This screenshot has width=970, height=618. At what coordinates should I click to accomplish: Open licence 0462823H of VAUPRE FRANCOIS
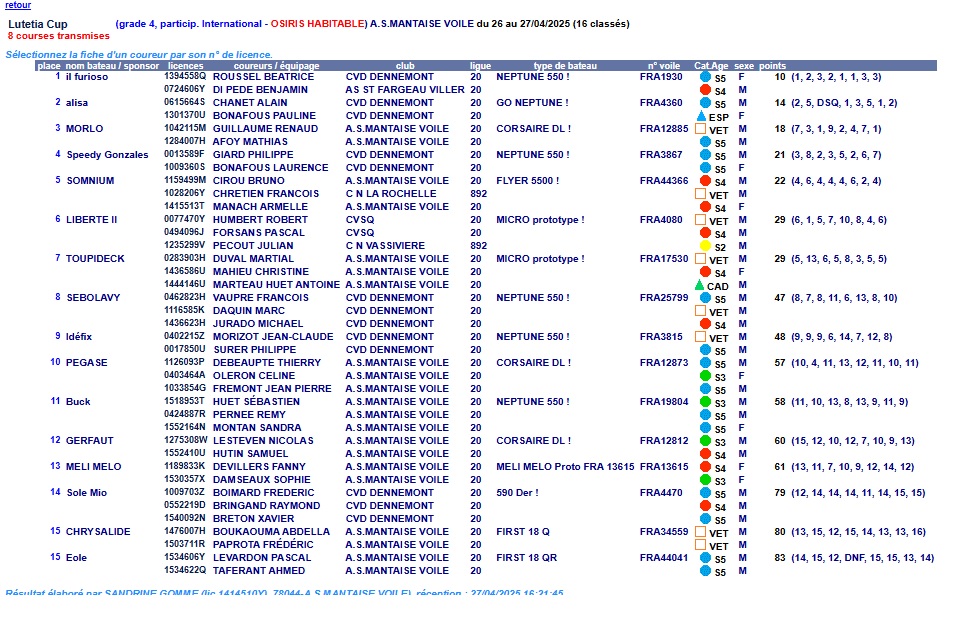(x=185, y=298)
